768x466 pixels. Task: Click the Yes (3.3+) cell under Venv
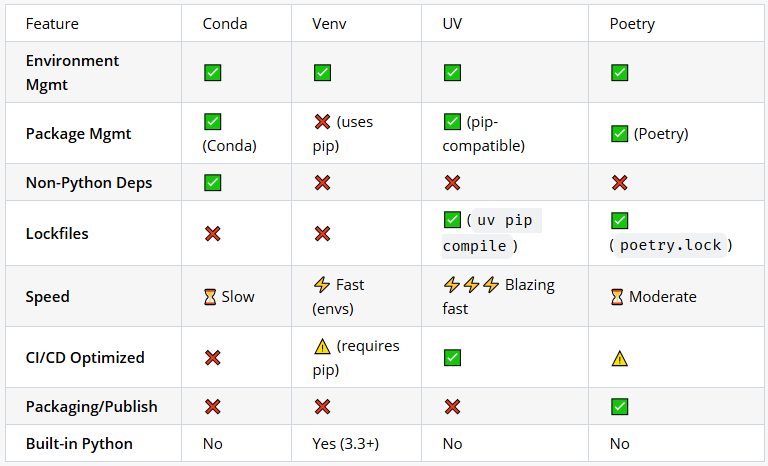346,443
